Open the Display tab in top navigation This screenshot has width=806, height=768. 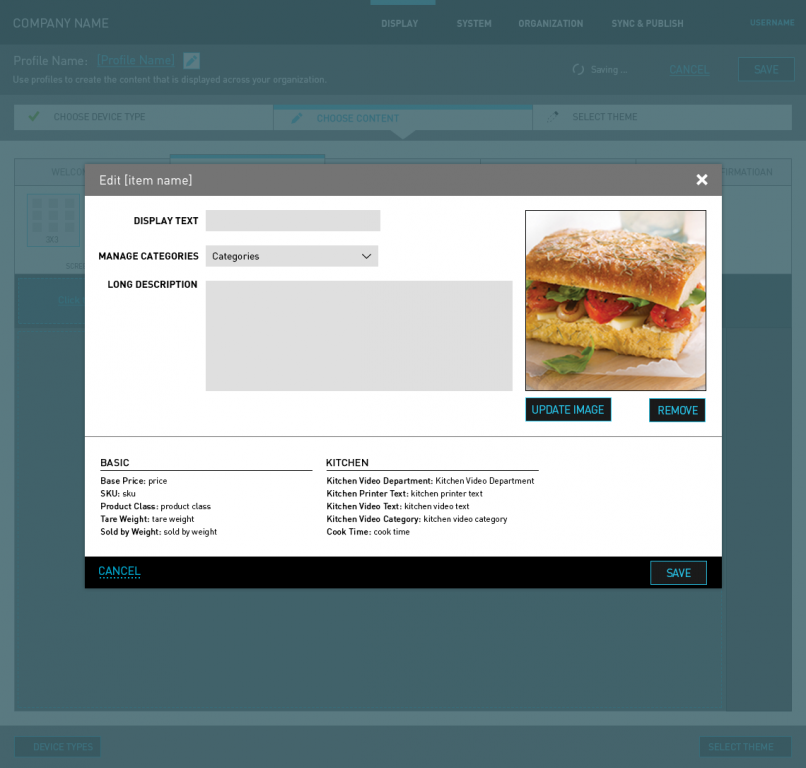tap(400, 23)
